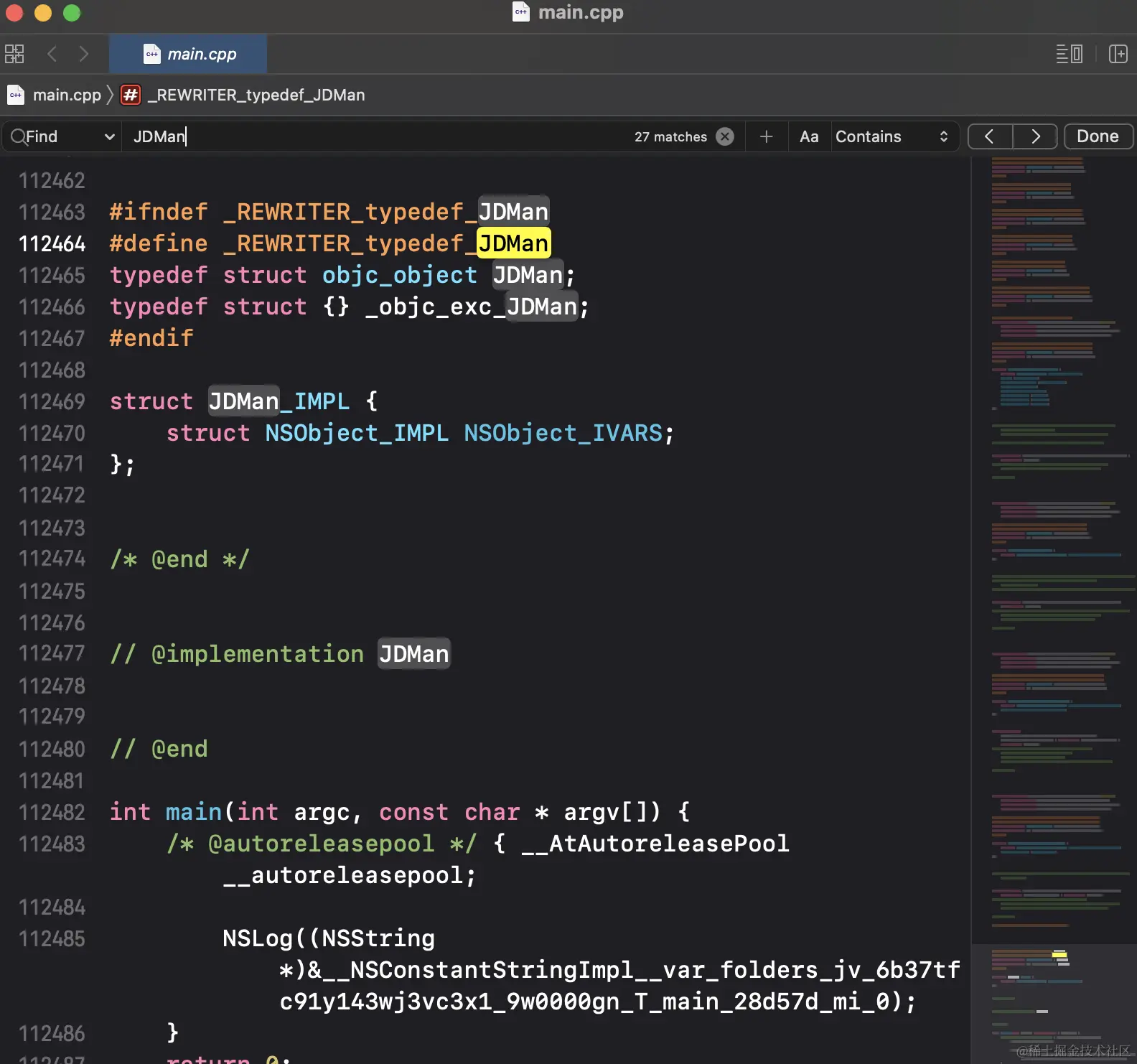Click the preprocessor hash icon in jump bar
The width and height of the screenshot is (1137, 1064).
(131, 95)
